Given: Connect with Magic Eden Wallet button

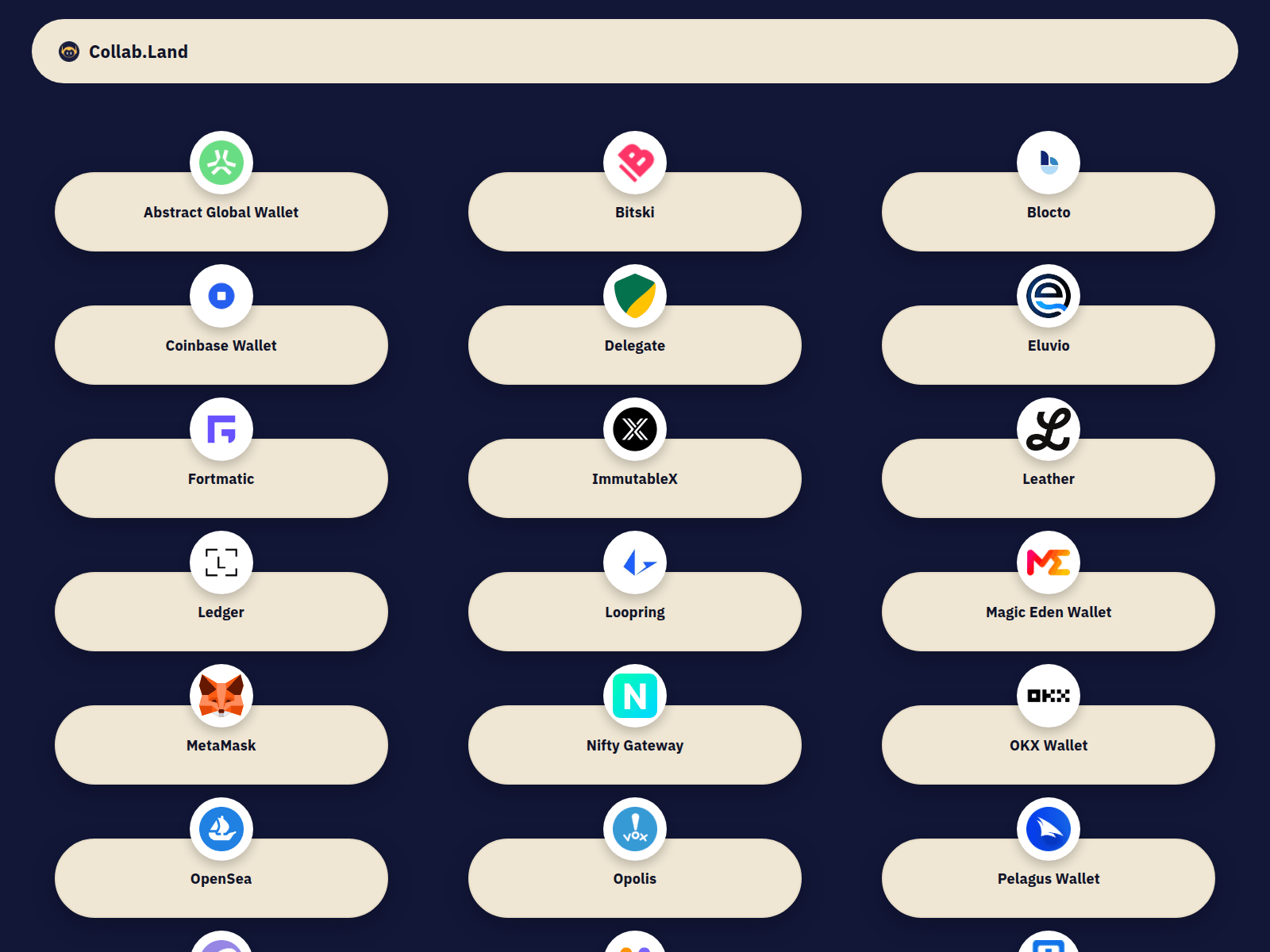Looking at the screenshot, I should [x=1049, y=612].
